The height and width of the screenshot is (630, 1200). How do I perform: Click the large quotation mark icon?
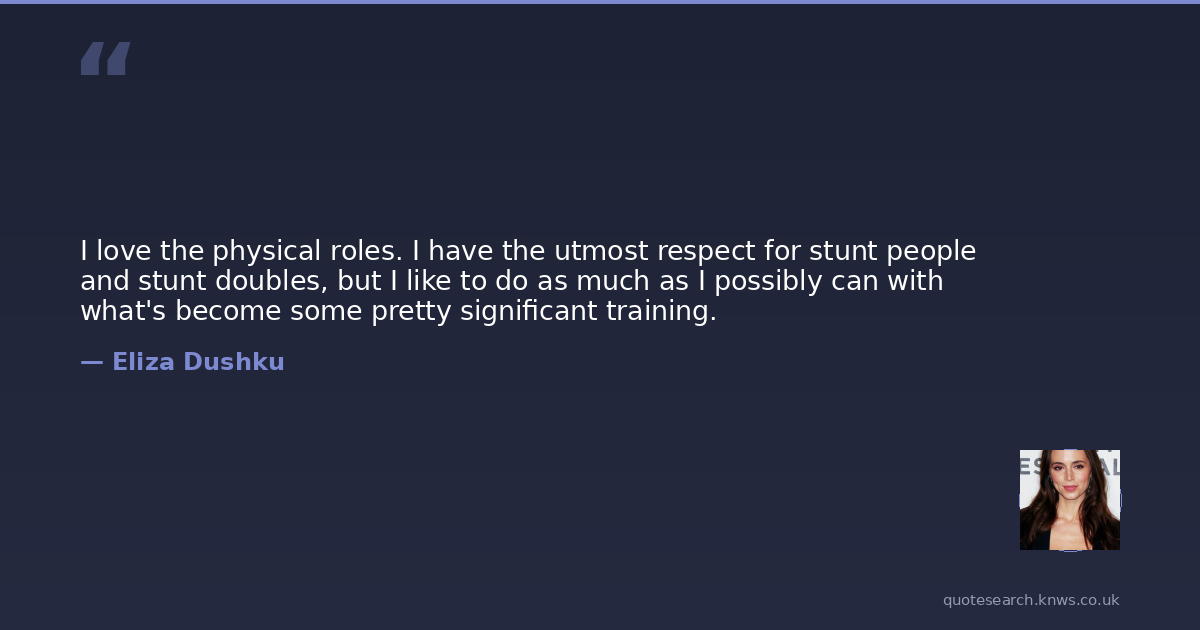click(105, 59)
